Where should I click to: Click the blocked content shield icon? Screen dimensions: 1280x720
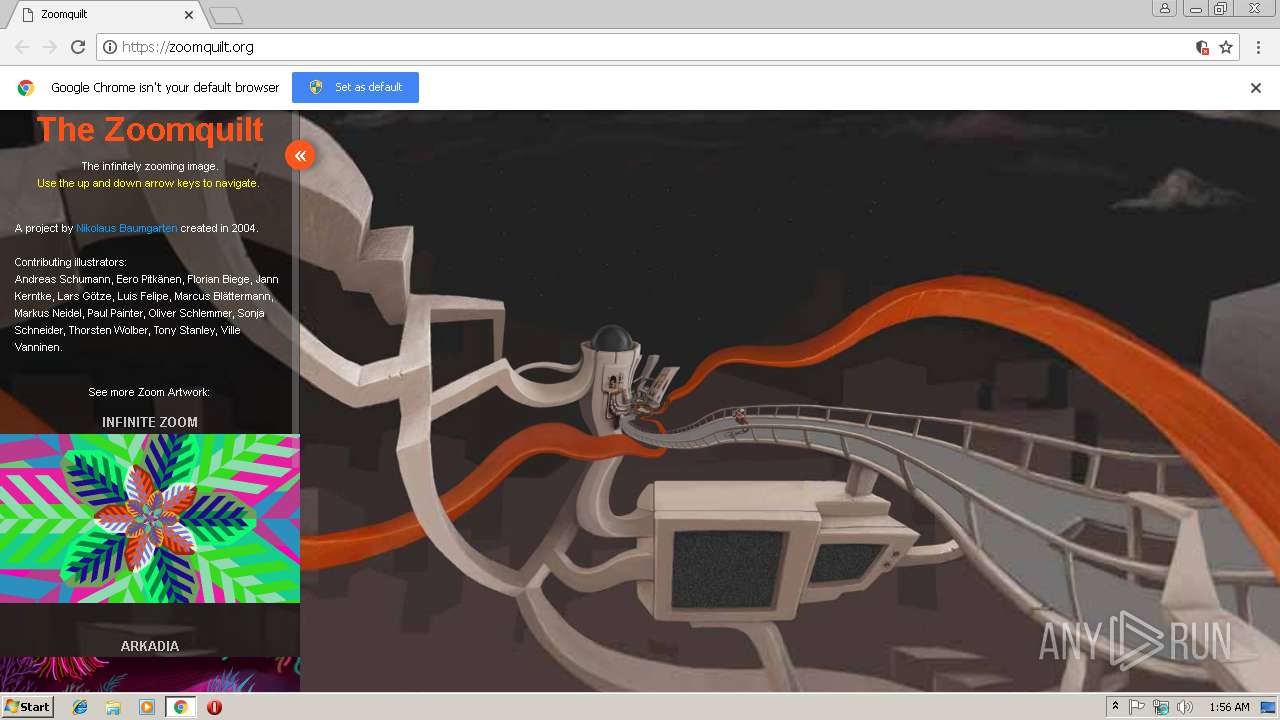[x=1202, y=47]
